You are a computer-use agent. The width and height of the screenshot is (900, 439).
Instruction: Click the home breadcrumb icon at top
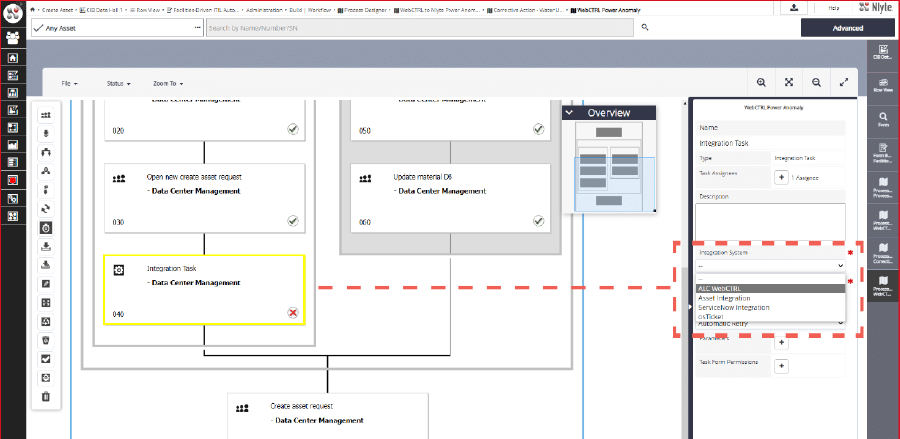click(31, 10)
